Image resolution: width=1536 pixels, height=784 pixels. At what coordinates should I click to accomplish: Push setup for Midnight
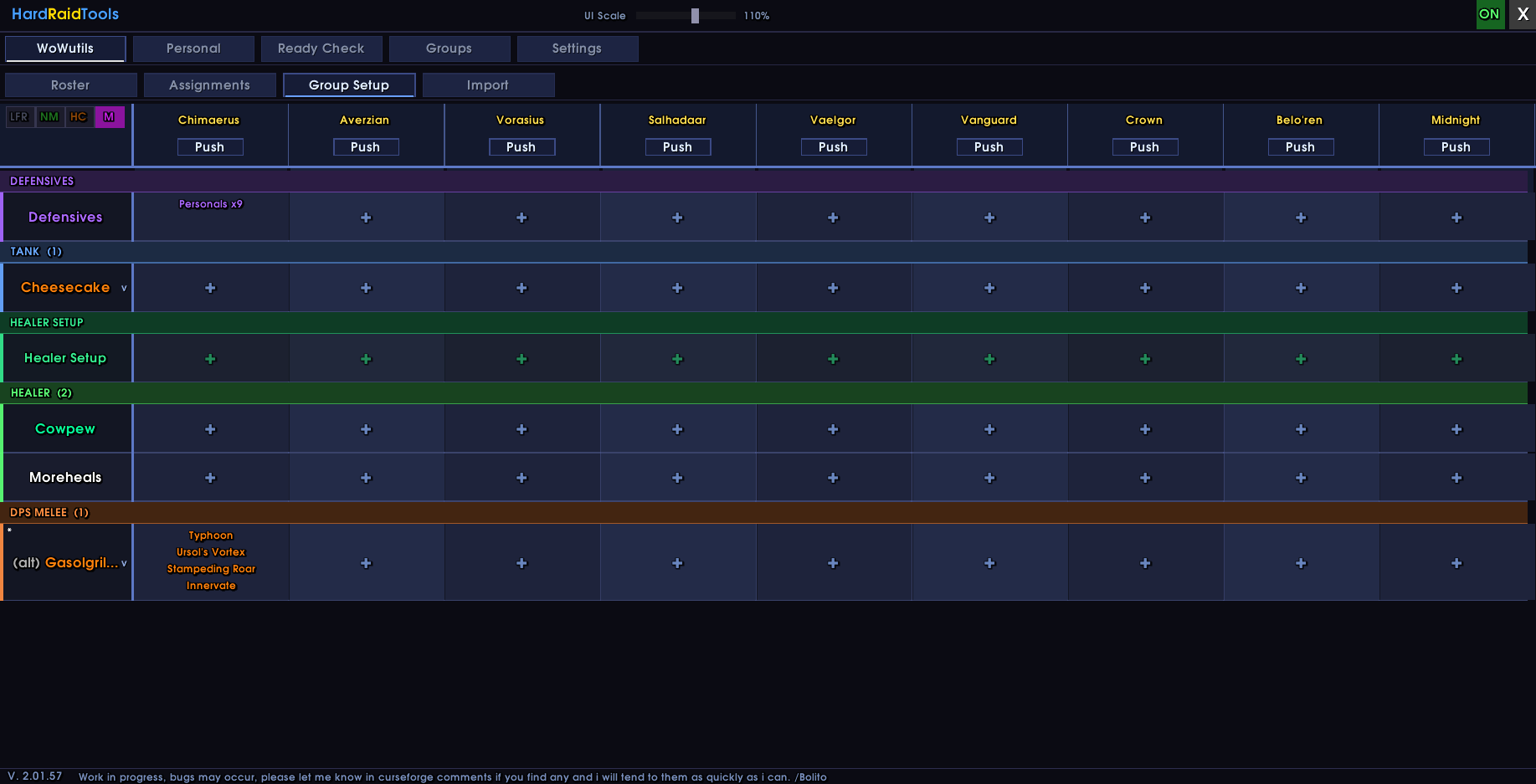pyautogui.click(x=1456, y=147)
